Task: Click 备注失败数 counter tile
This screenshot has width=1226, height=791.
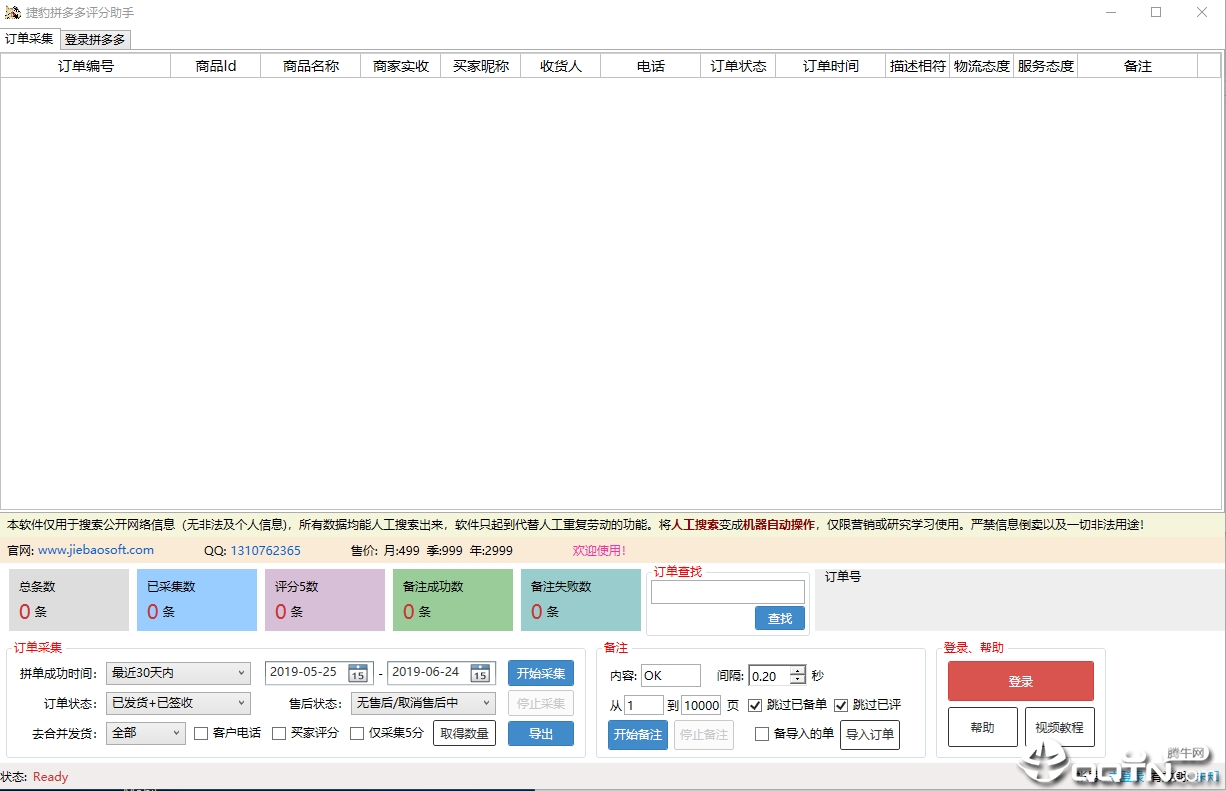Action: coord(581,600)
